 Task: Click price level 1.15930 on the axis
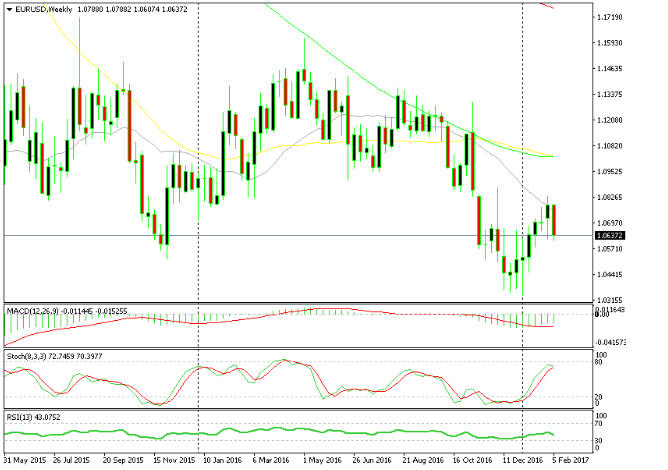pos(610,43)
